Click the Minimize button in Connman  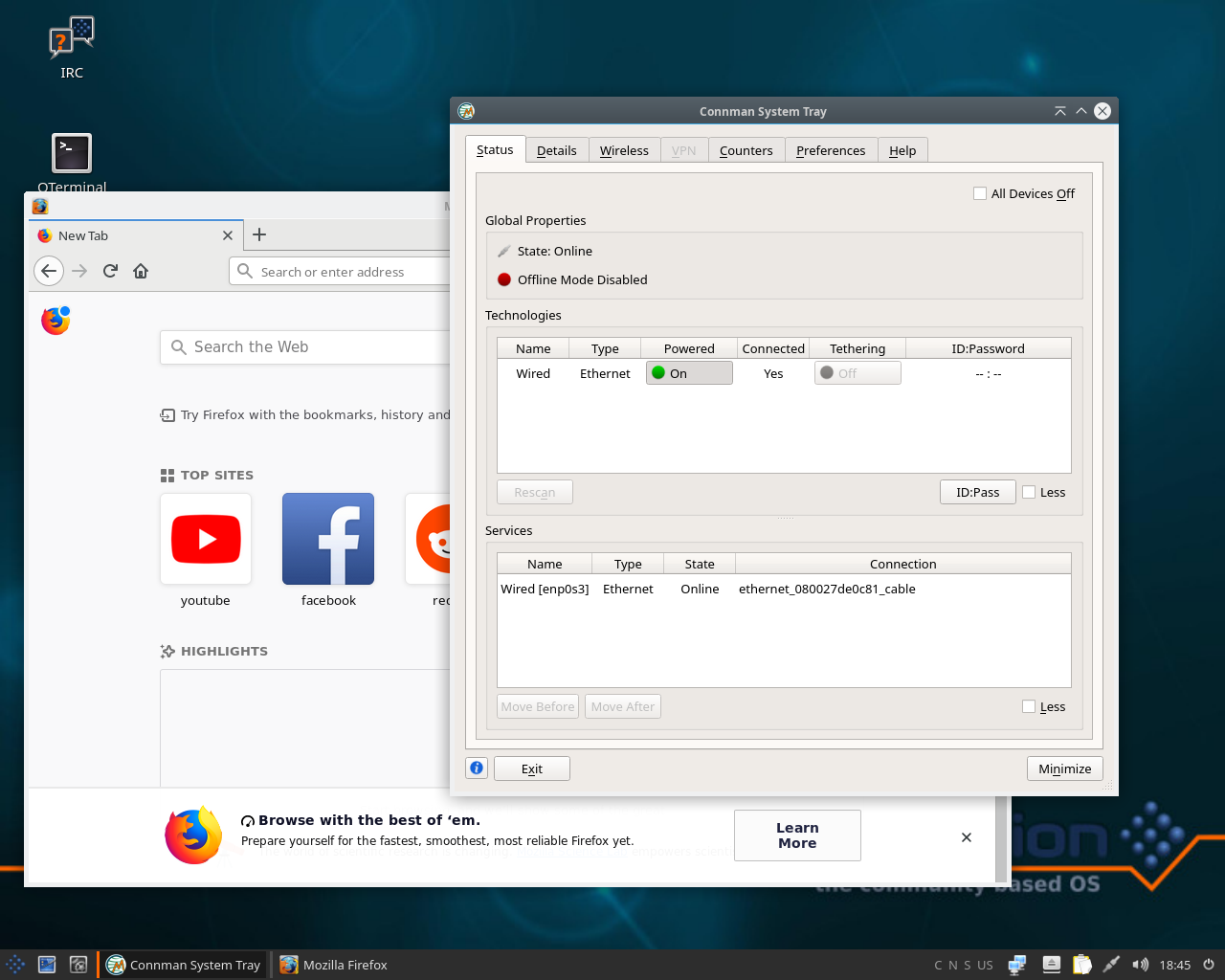pos(1065,768)
